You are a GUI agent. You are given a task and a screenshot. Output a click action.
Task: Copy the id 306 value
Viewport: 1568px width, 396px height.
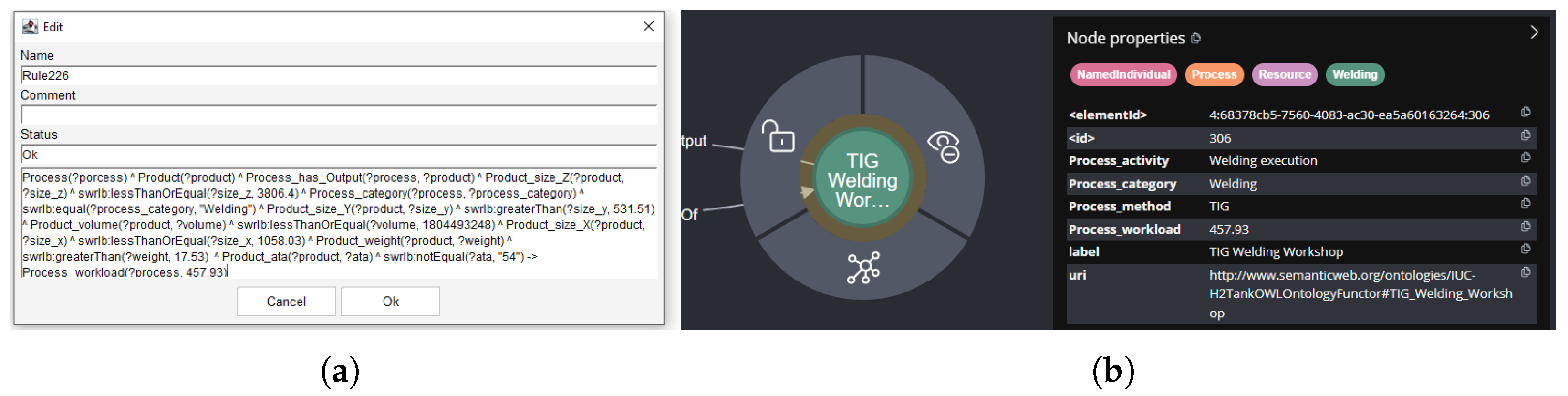click(x=1525, y=135)
